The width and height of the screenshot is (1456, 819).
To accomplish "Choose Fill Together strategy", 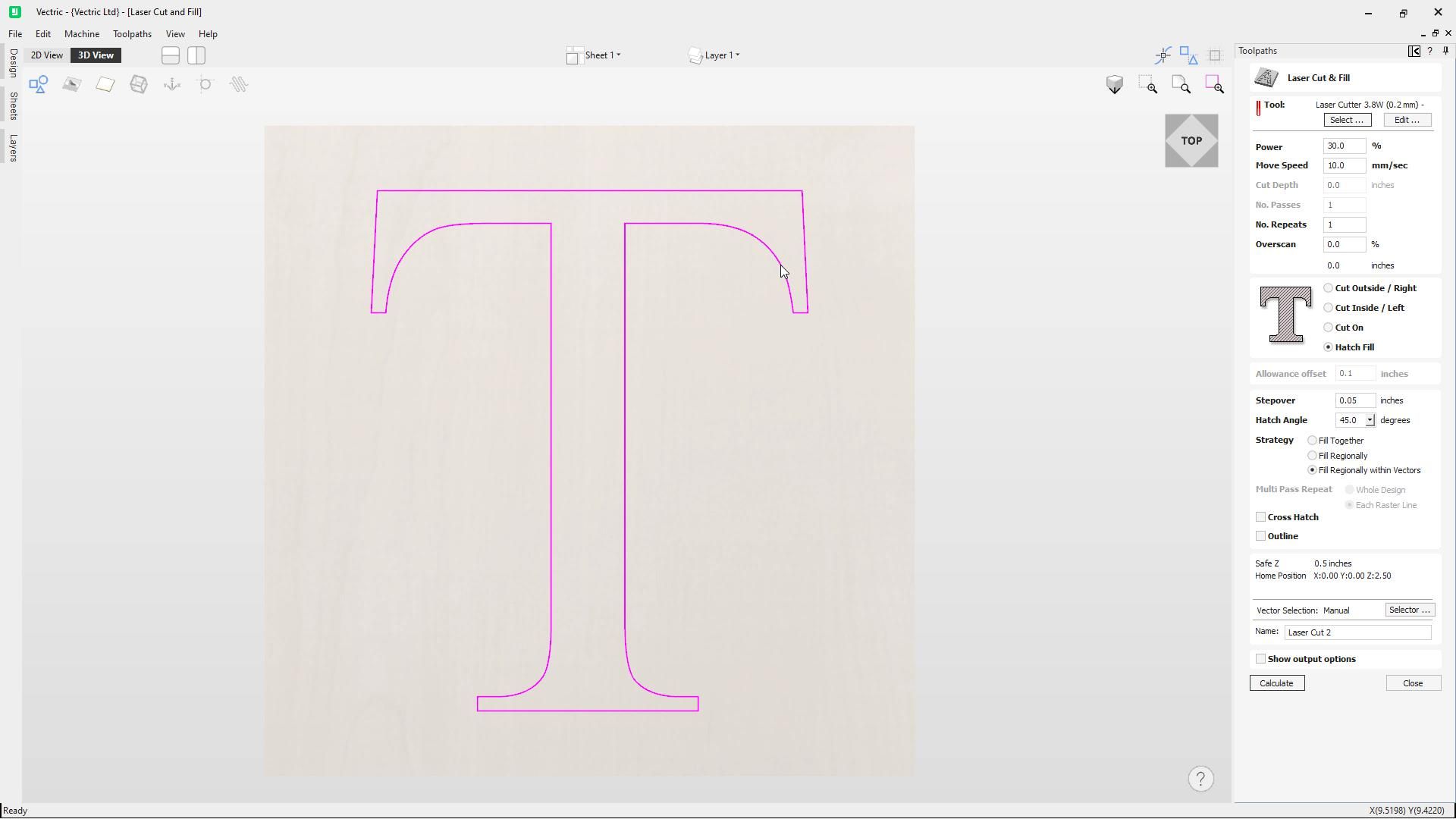I will coord(1312,441).
